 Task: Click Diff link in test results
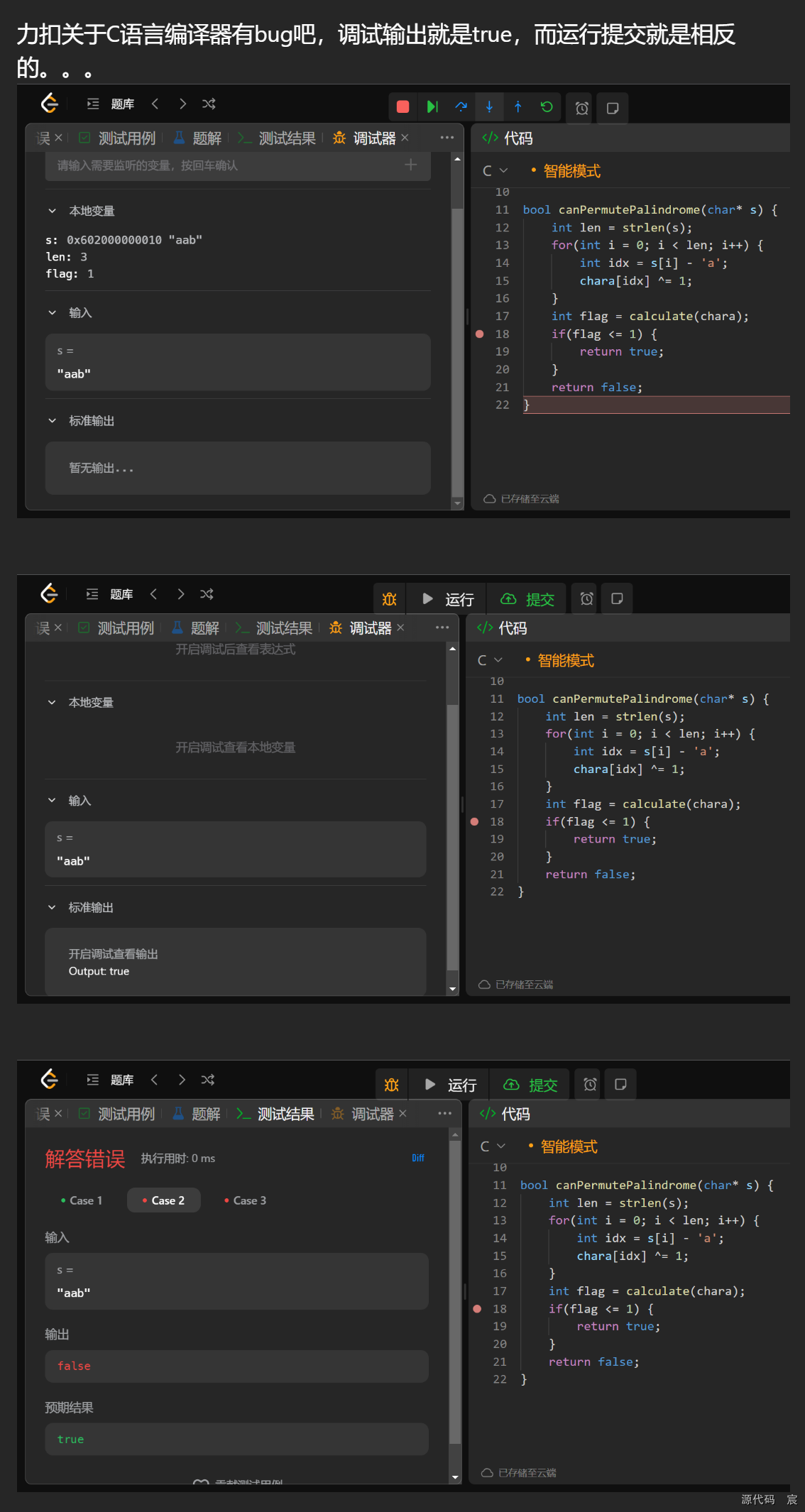418,1158
